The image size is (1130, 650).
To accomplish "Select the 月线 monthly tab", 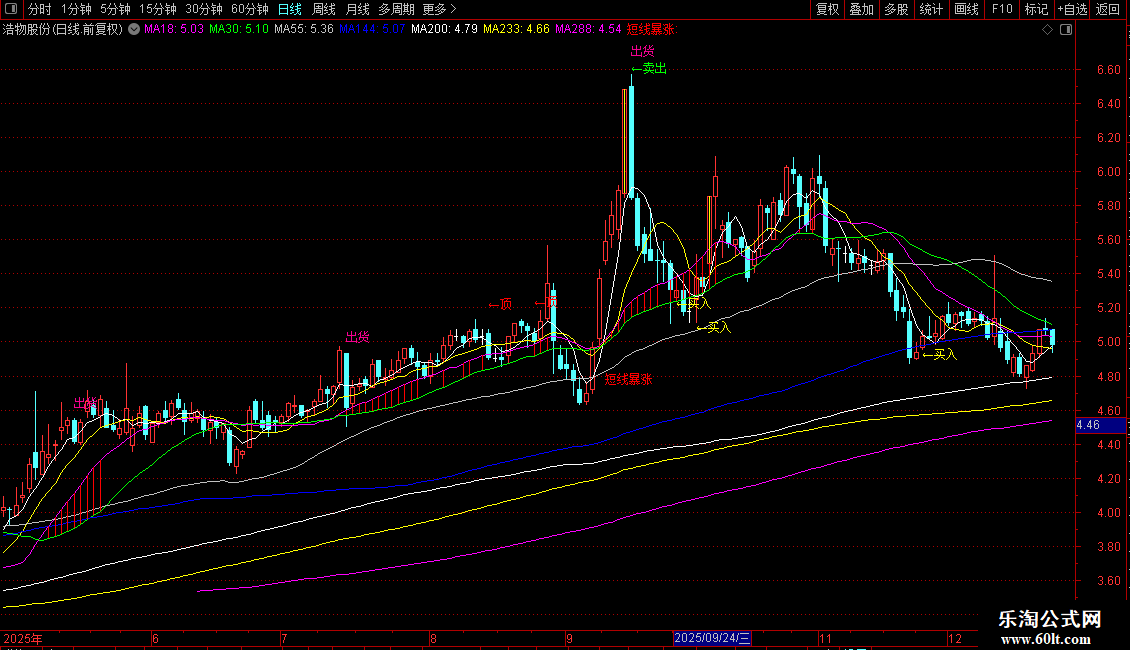I will pos(357,9).
